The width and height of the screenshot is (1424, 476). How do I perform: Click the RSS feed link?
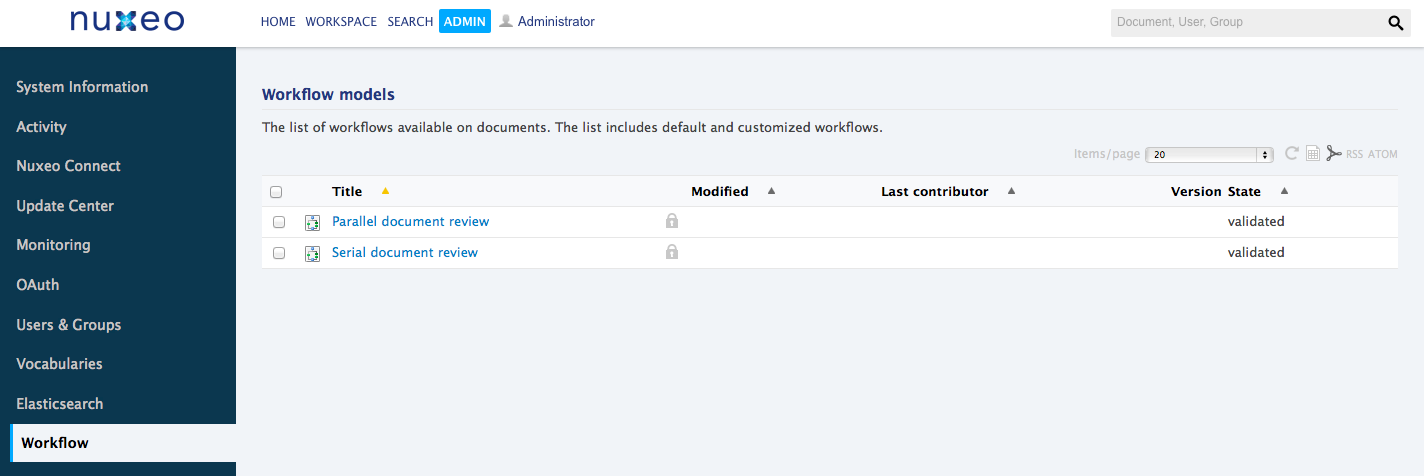tap(1354, 154)
